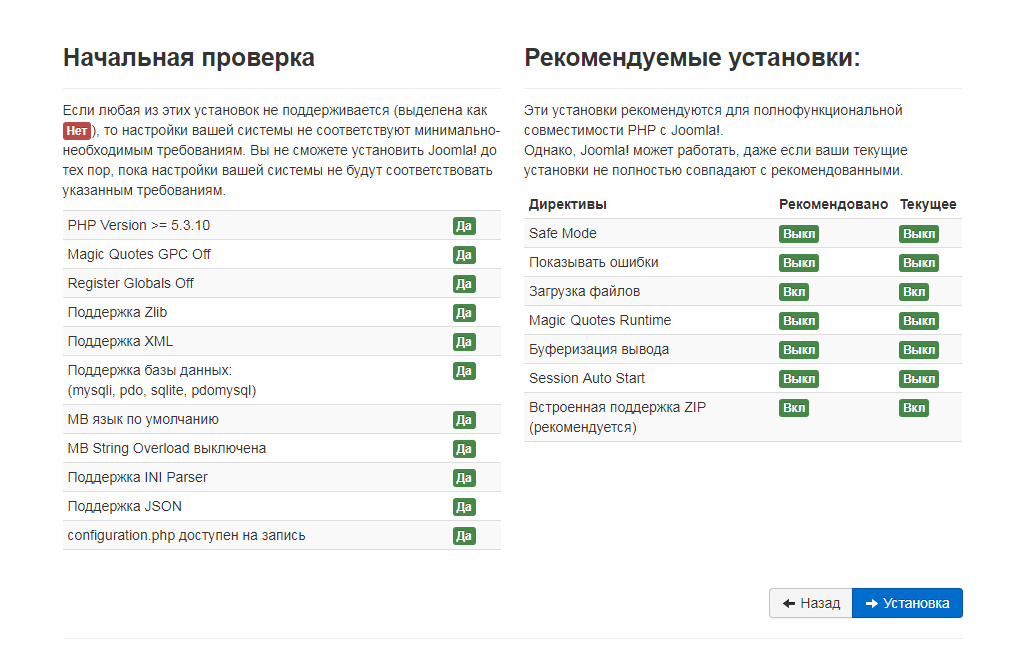Click the PHP Version >= 5.3.10 row label
Viewport: 1020px width, 660px height.
[139, 226]
